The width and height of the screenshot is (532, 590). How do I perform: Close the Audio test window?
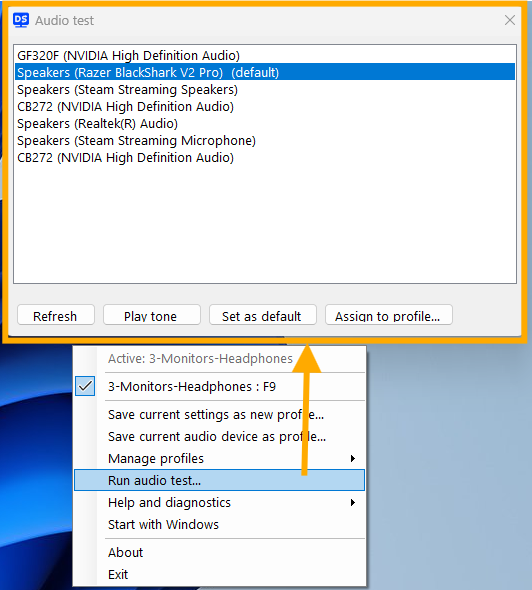[x=510, y=20]
